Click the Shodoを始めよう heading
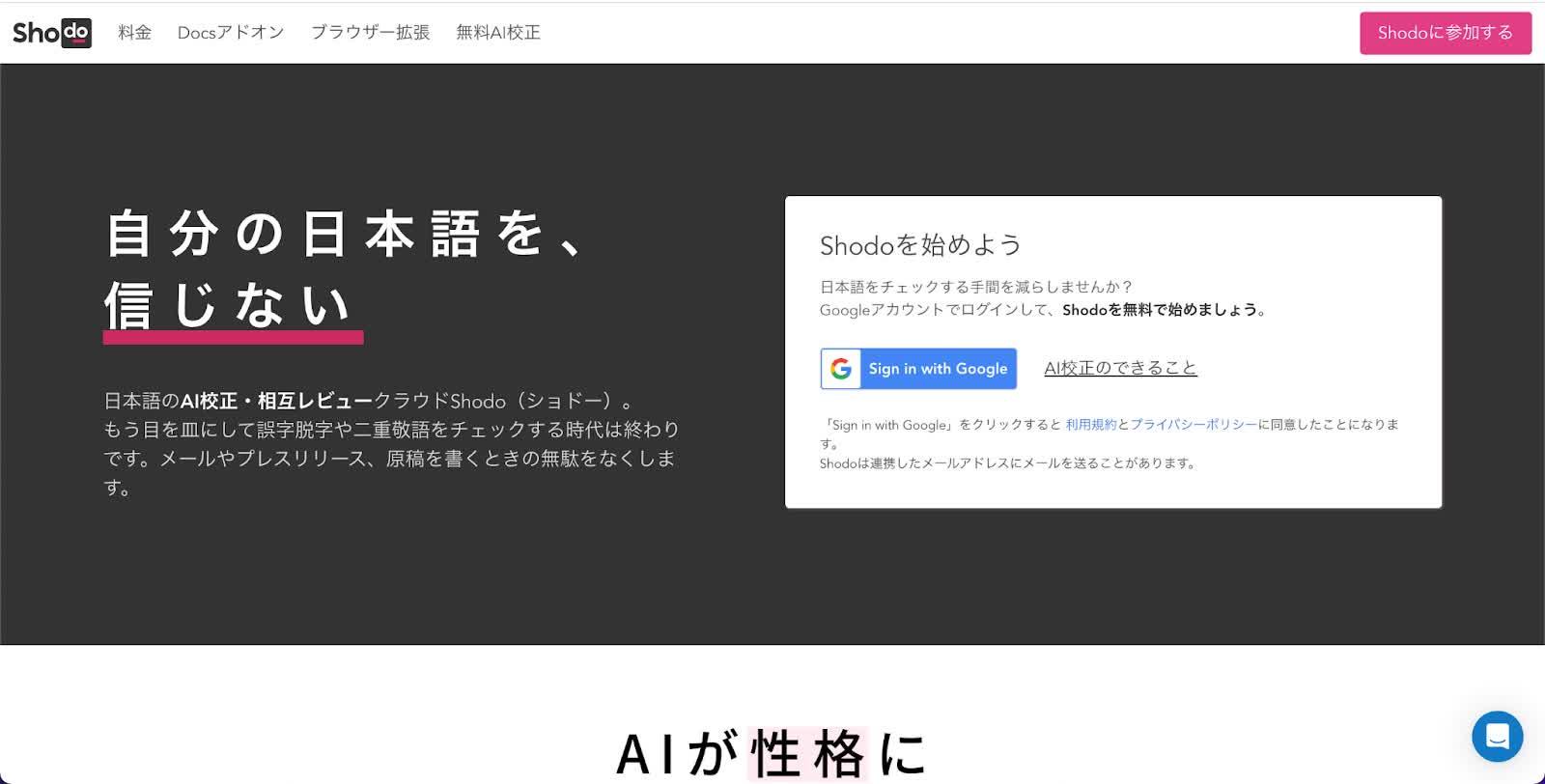Viewport: 1545px width, 784px height. 920,245
